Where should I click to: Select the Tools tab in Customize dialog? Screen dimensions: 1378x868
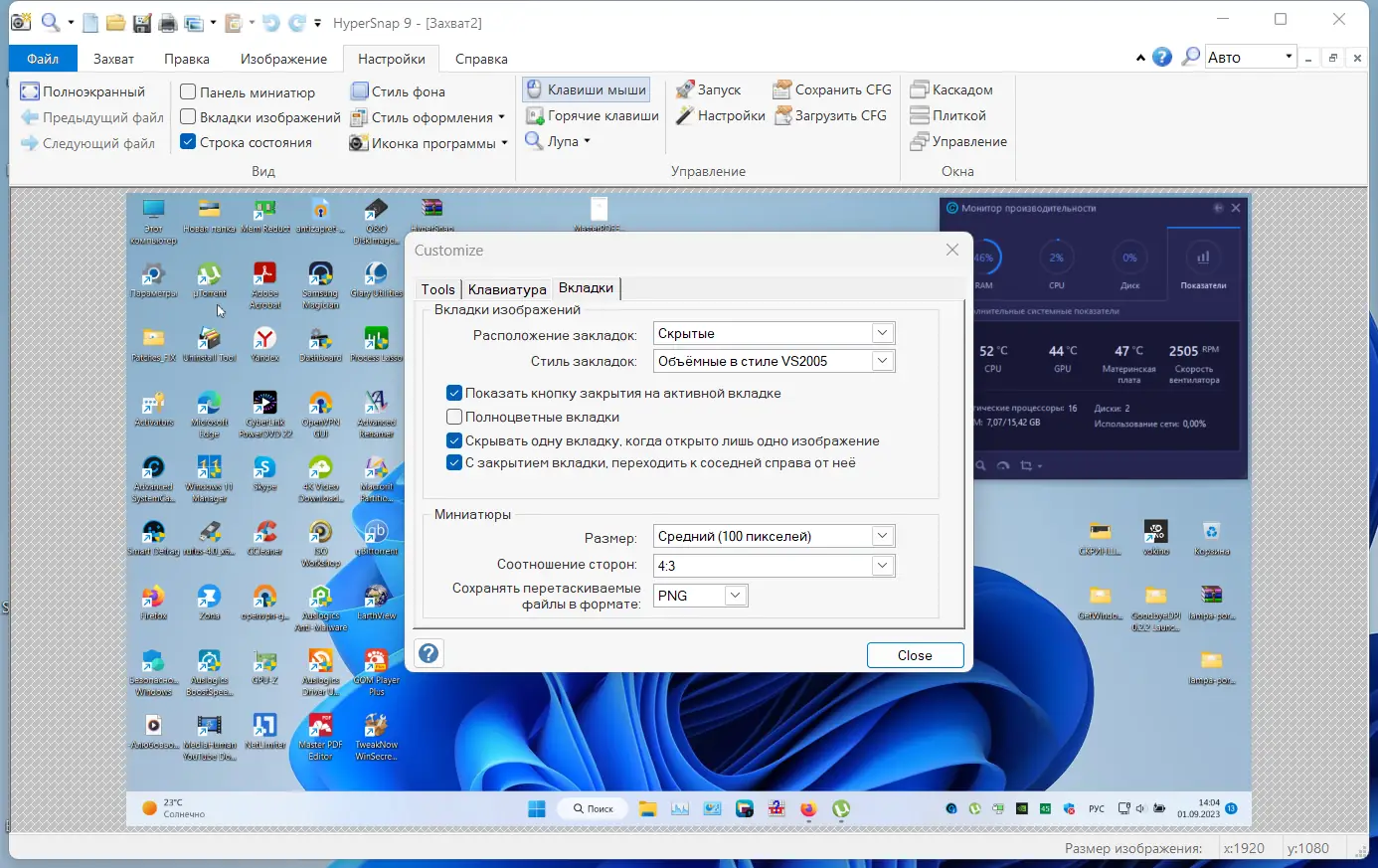[x=437, y=289]
